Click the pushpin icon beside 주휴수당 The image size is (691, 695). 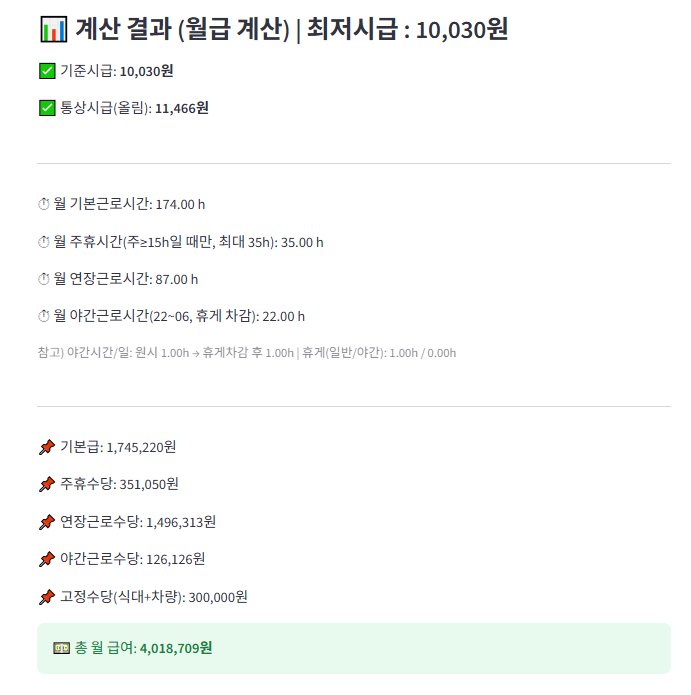point(47,484)
